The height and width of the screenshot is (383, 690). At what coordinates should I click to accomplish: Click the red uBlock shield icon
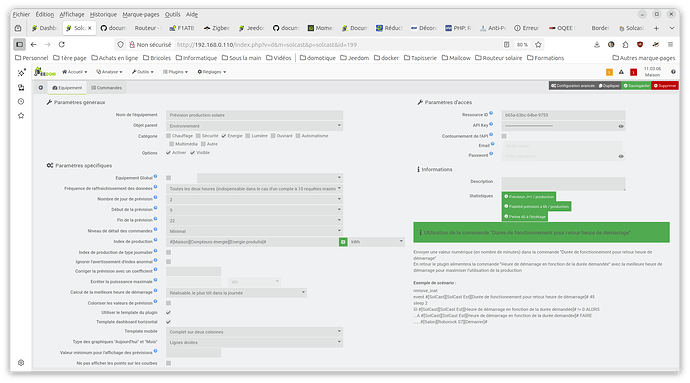coord(640,44)
